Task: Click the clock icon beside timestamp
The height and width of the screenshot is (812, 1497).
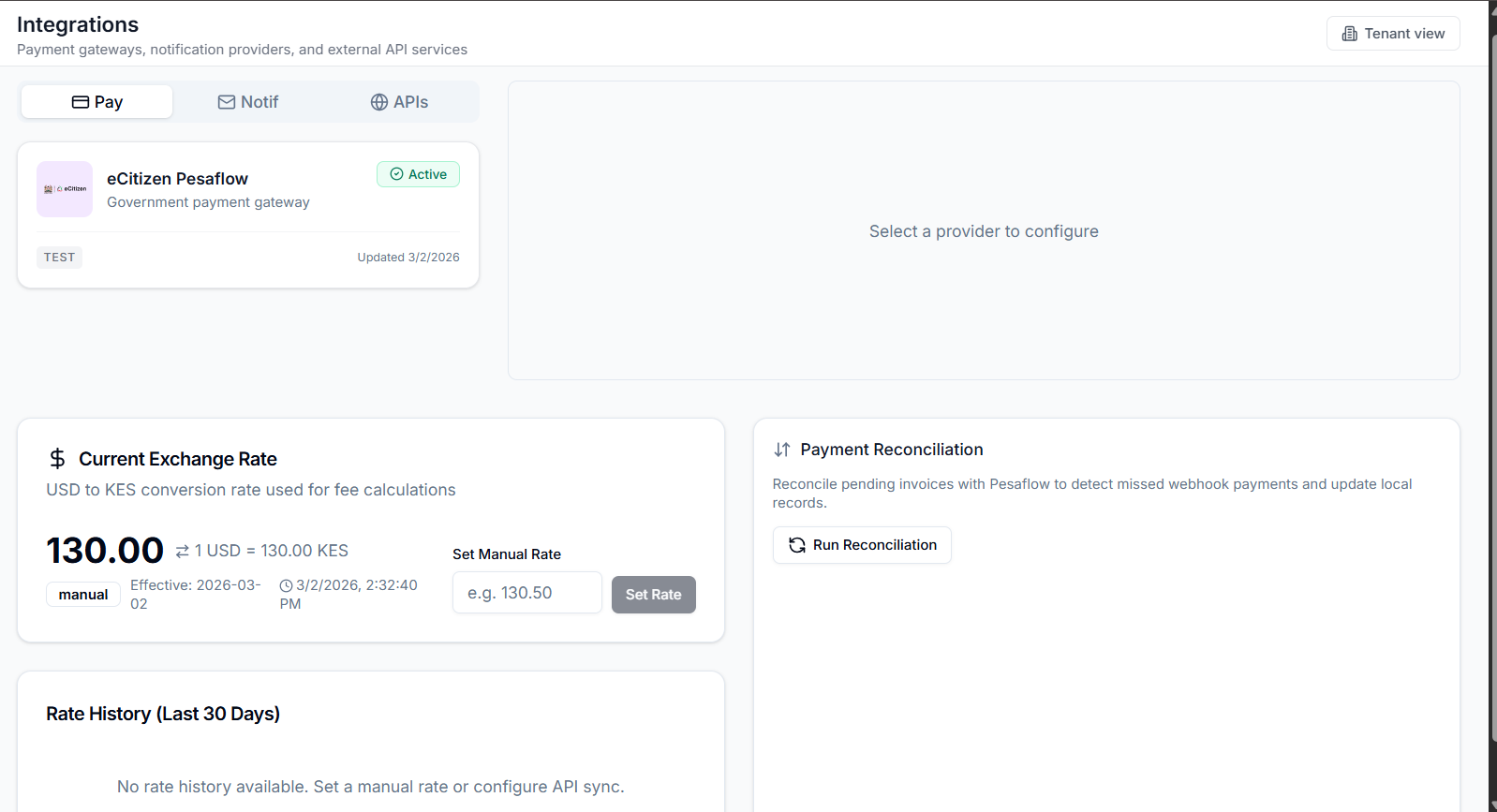Action: click(286, 585)
